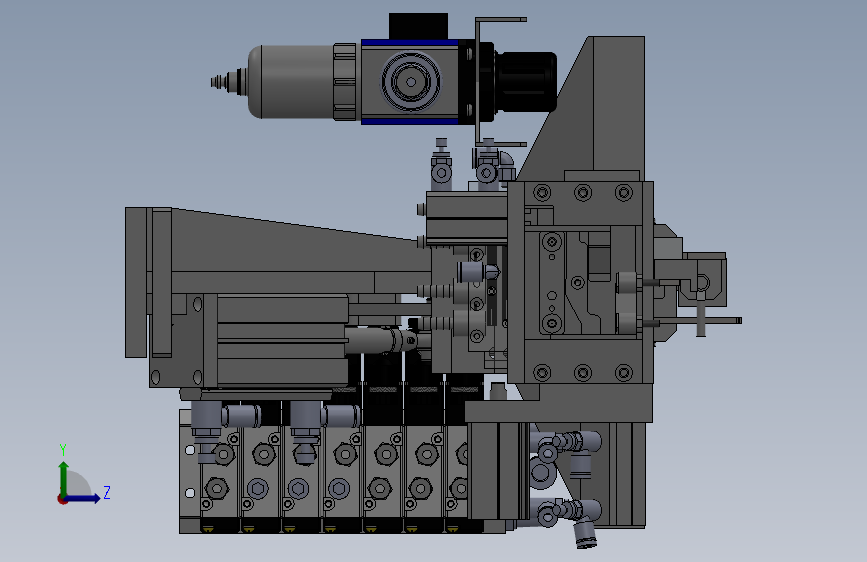The height and width of the screenshot is (562, 867).
Task: Select the round pressure gauge face on the regulator
Action: (411, 81)
